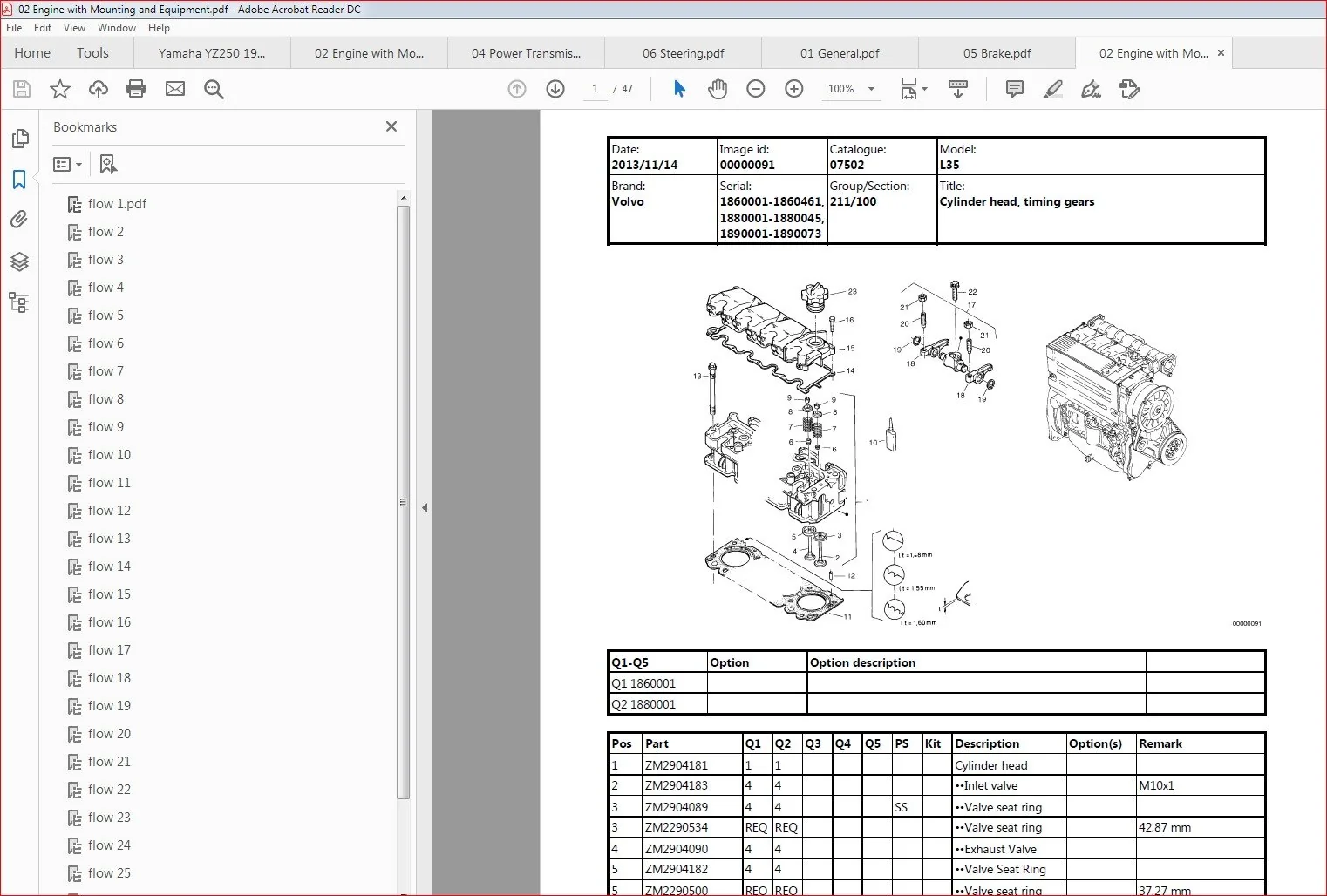
Task: Click the page number input field
Action: click(x=595, y=89)
